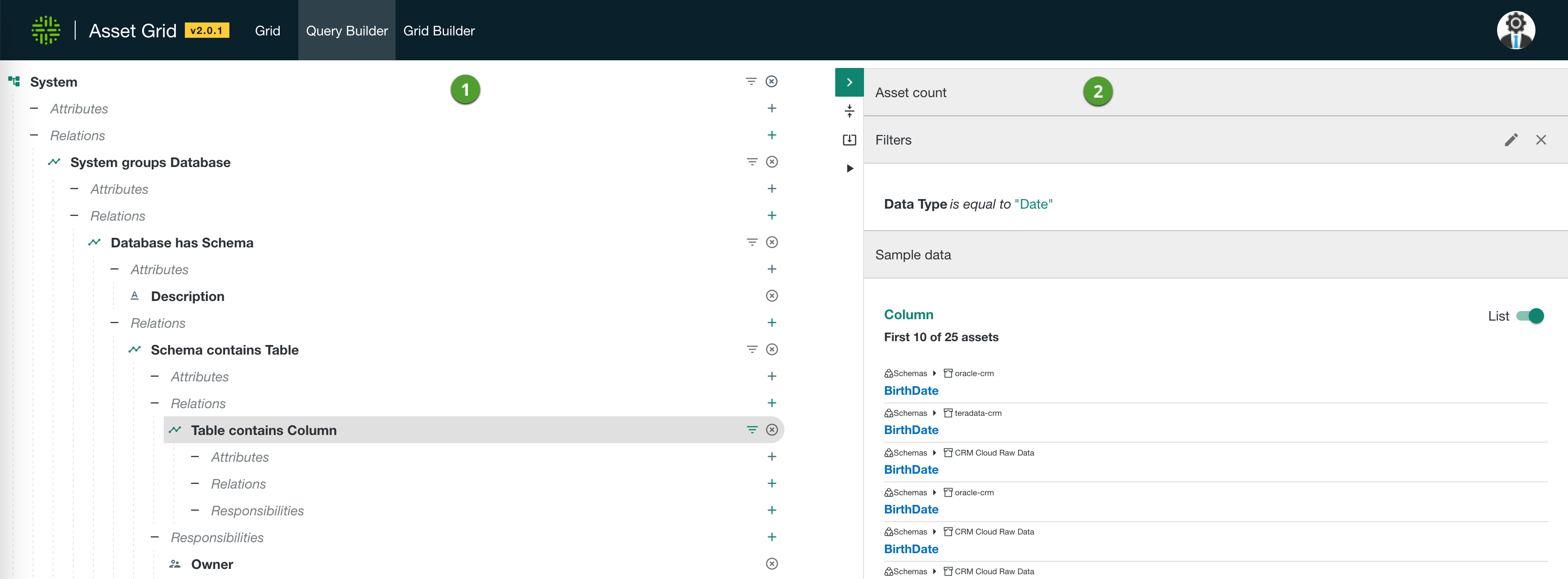
Task: Add relation under Table contains Column
Action: point(772,483)
